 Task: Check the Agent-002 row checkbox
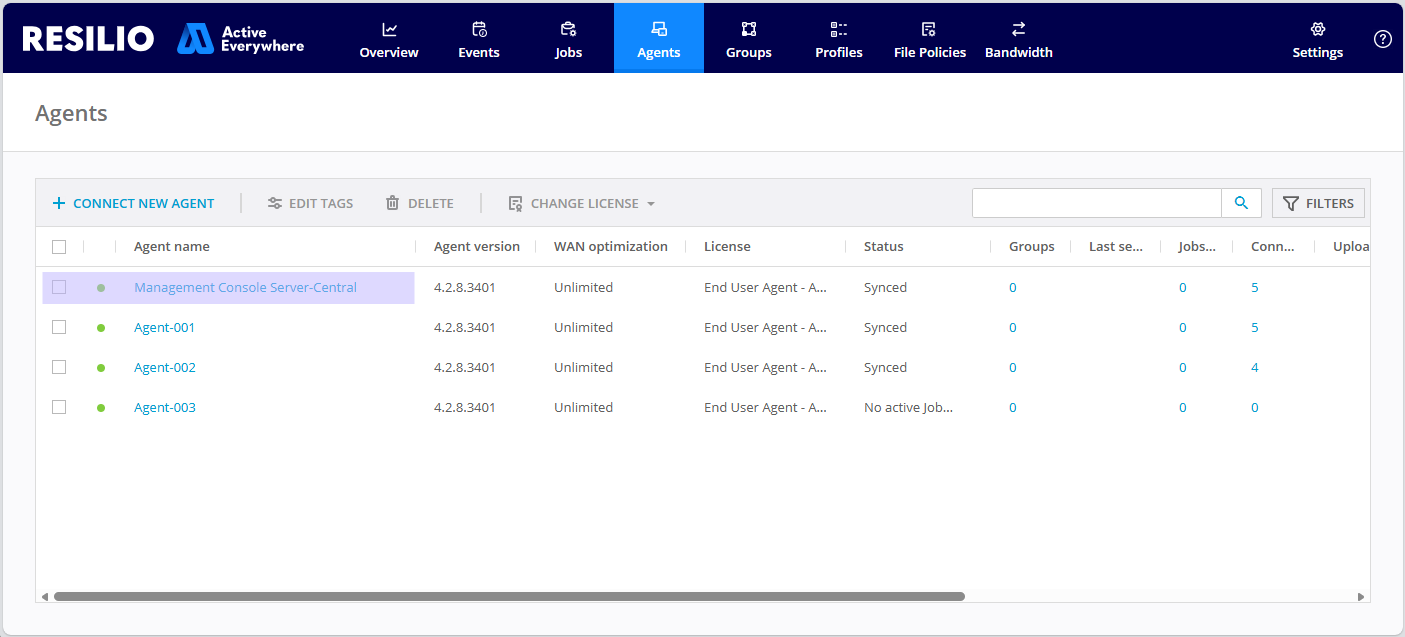[x=59, y=367]
